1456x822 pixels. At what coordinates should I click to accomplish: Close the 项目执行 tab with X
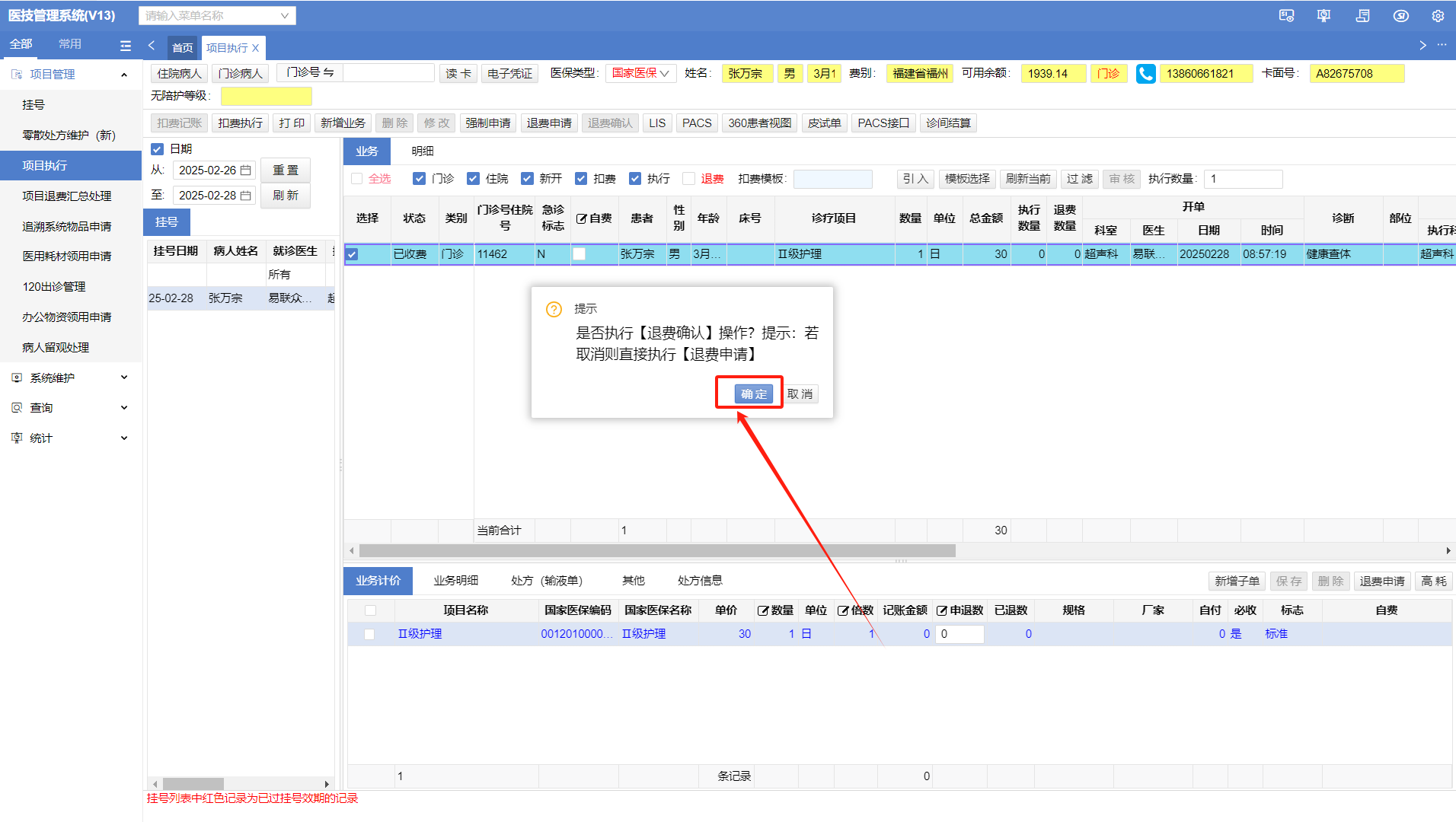click(256, 48)
